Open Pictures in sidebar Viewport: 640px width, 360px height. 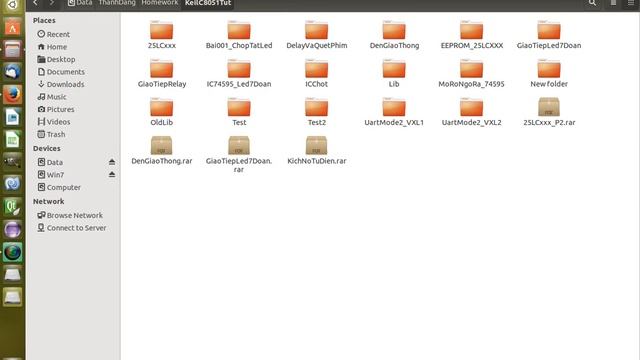pos(56,109)
